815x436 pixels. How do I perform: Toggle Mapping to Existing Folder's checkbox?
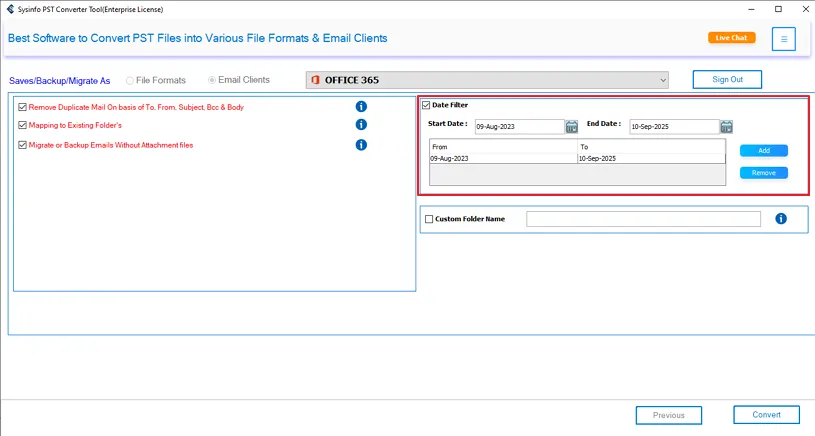[x=22, y=126]
